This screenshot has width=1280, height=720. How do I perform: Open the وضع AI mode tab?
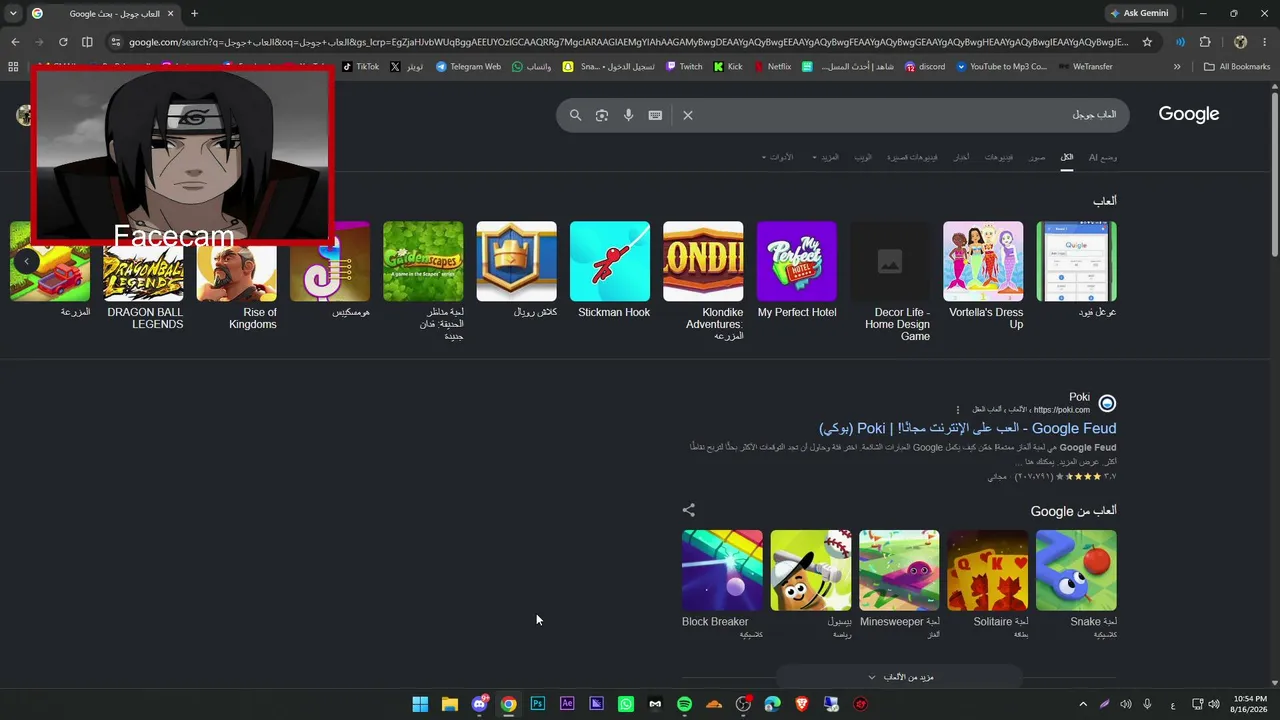pos(1103,157)
